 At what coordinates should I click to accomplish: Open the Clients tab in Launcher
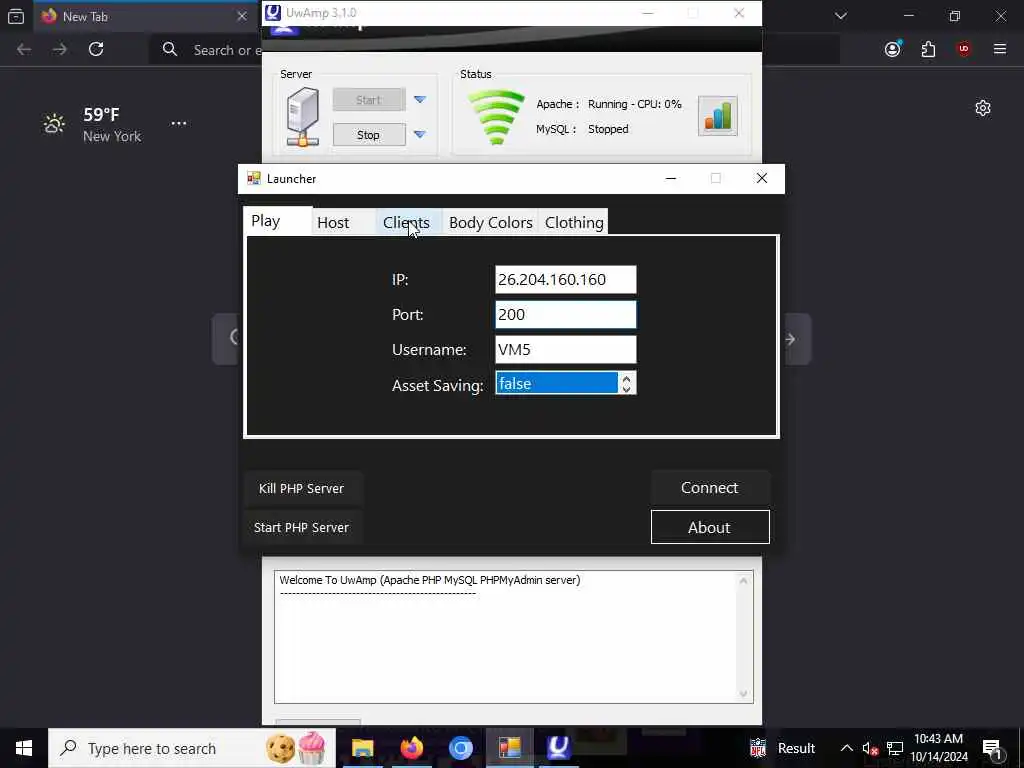408,223
